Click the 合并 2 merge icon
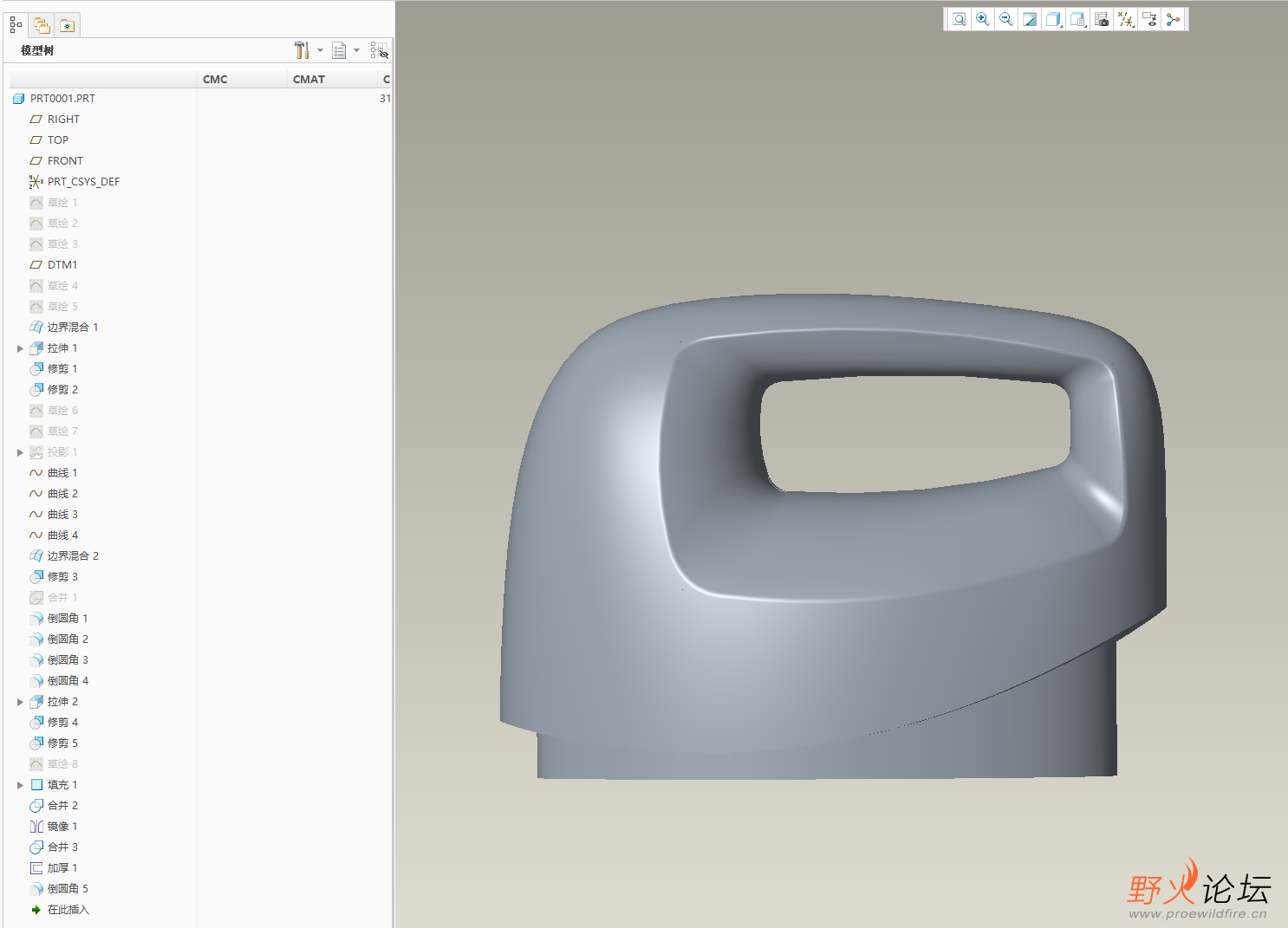The image size is (1288, 928). [36, 806]
